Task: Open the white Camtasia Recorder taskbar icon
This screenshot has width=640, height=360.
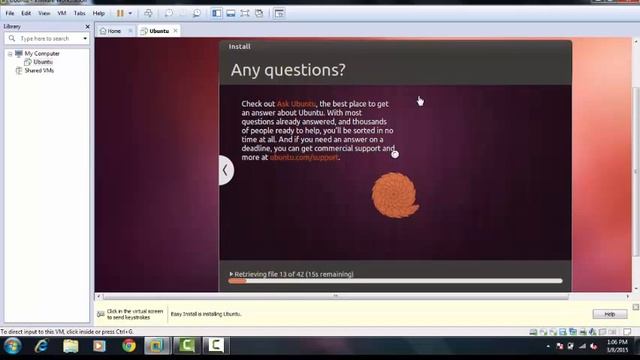Action: click(216, 346)
